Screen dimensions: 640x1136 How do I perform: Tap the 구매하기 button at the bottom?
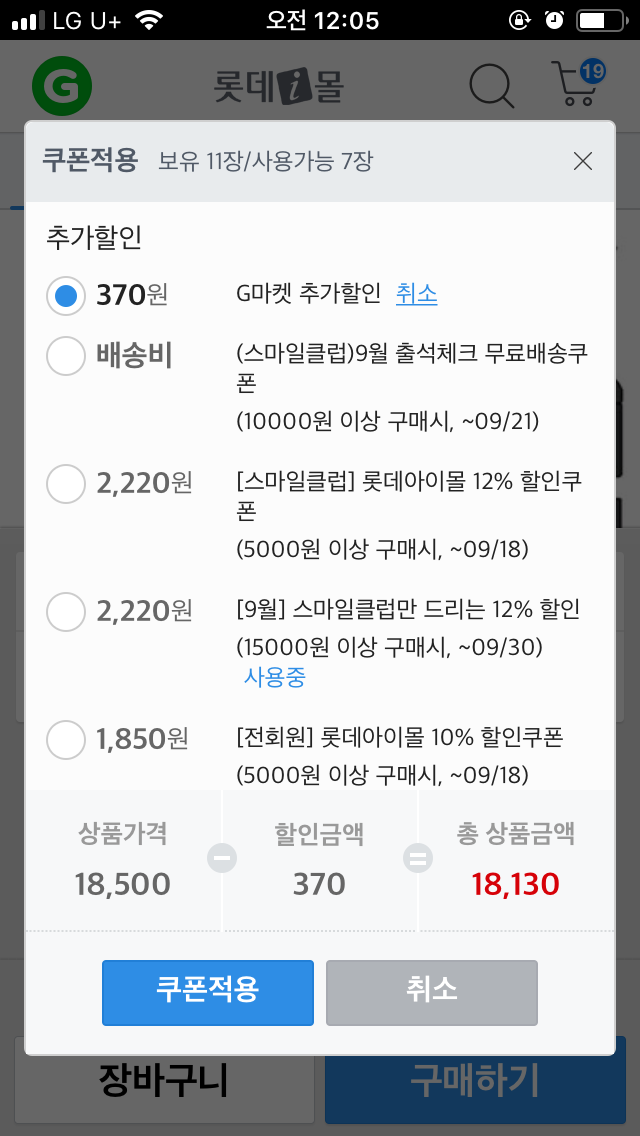coord(475,1080)
